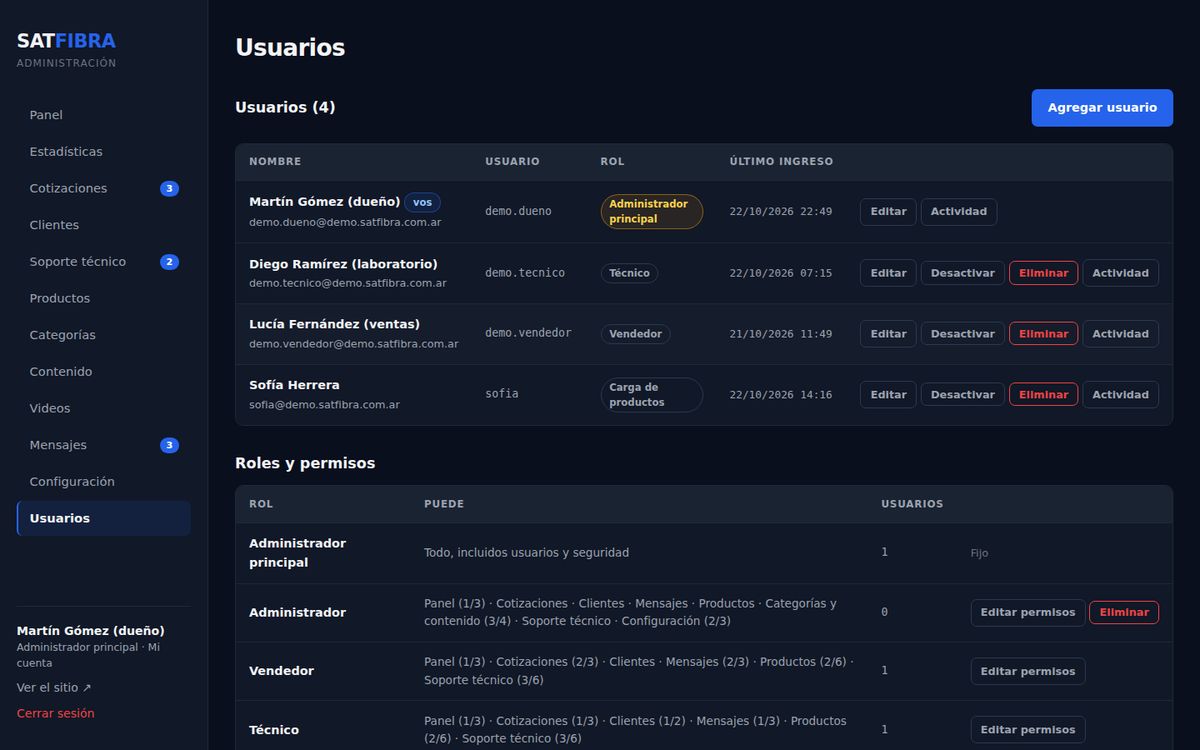
Task: Edit the user Lucía Fernández
Action: tap(888, 334)
